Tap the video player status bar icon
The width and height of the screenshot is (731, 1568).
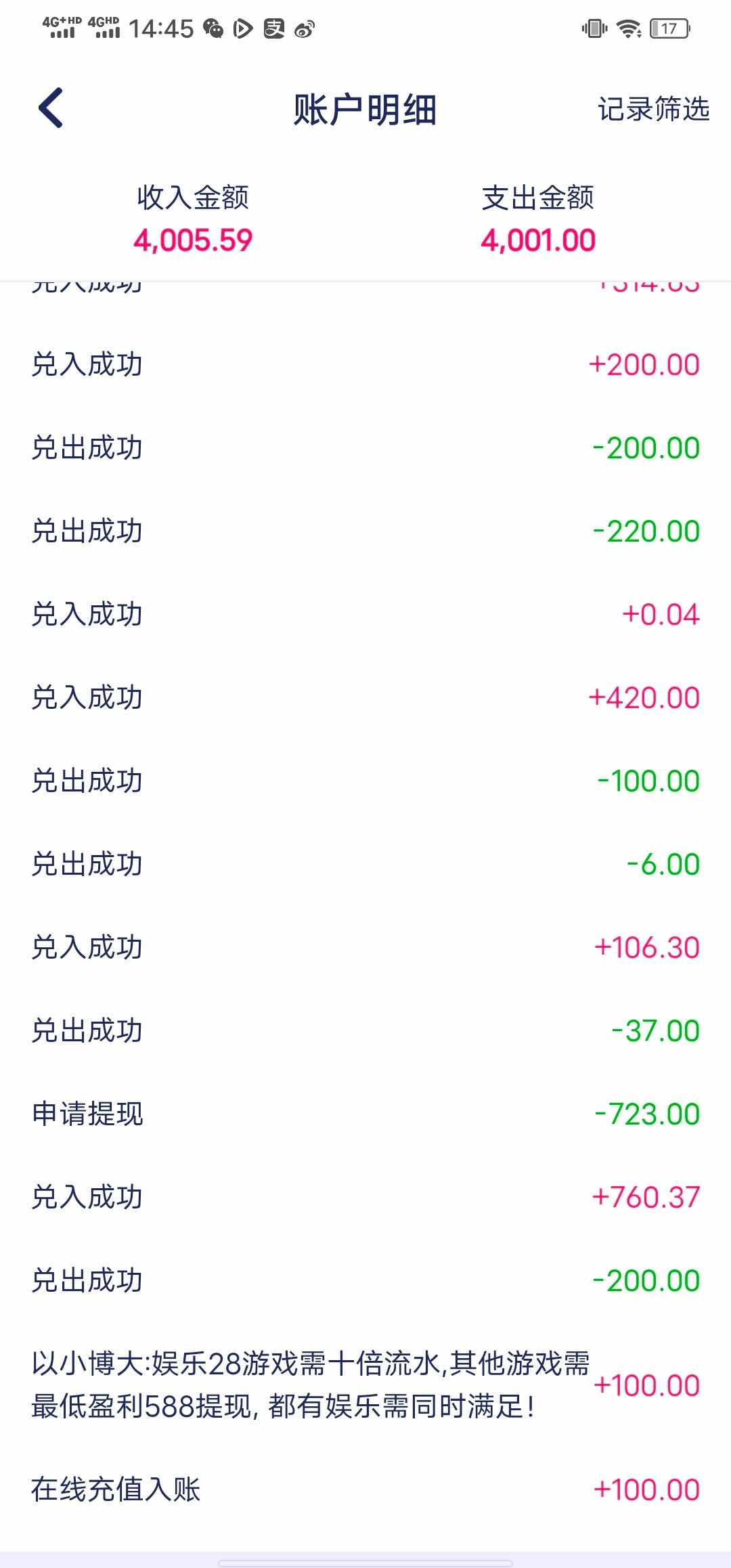(243, 28)
